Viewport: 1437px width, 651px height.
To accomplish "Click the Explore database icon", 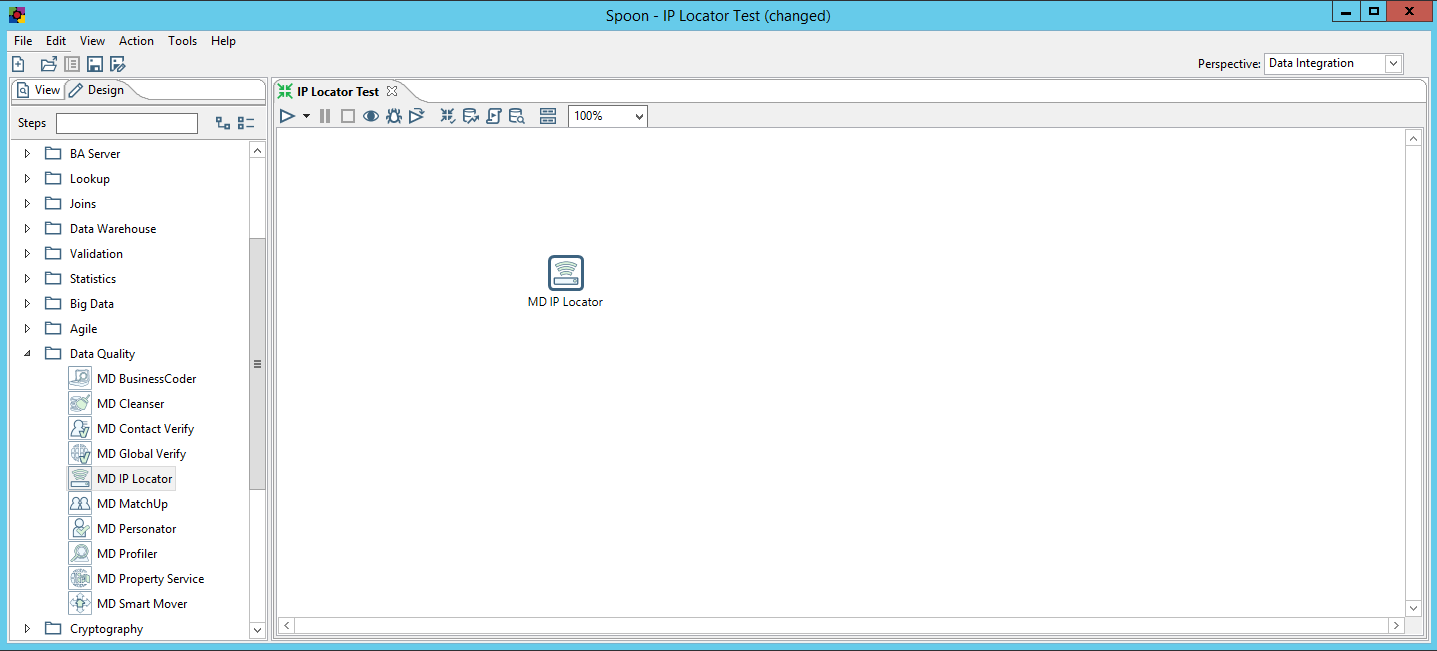I will coord(516,116).
